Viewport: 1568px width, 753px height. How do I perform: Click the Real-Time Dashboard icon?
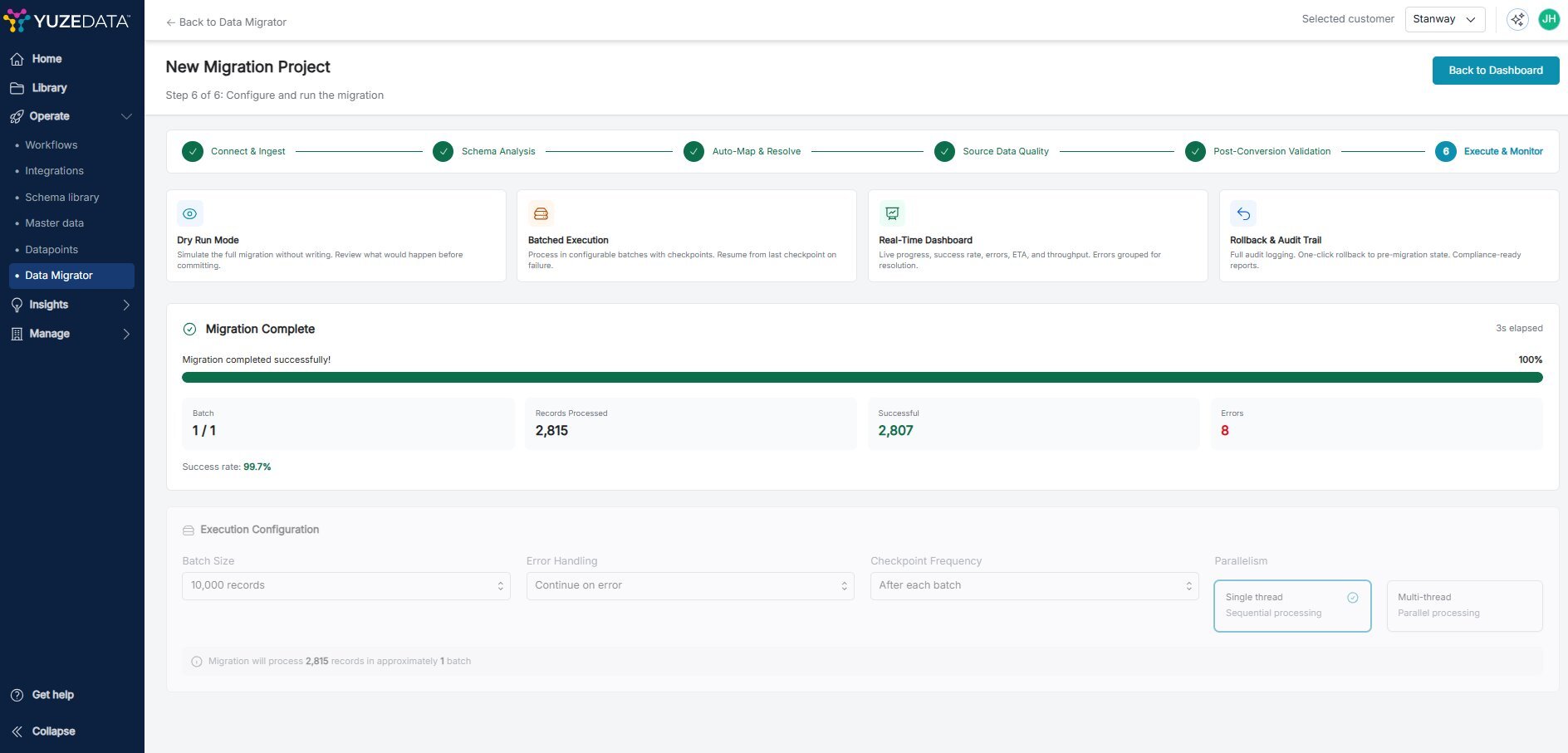(892, 214)
